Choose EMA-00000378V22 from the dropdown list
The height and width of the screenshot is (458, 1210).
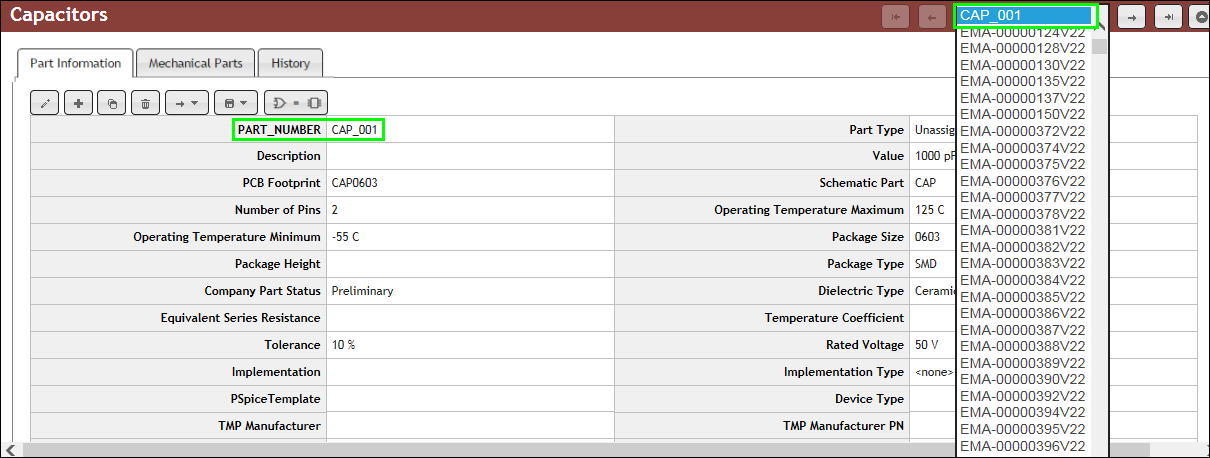coord(1023,214)
